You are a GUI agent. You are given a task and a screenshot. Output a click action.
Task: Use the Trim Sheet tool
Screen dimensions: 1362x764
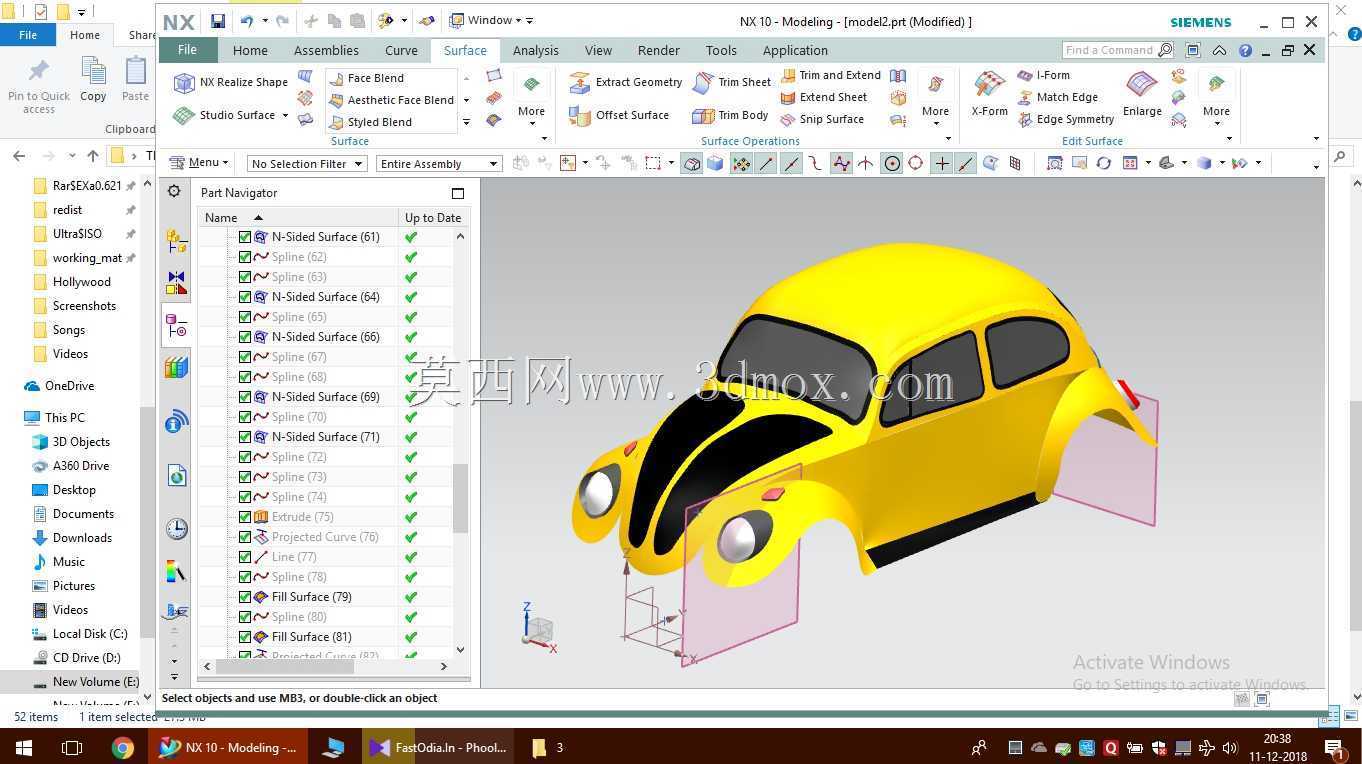tap(732, 82)
